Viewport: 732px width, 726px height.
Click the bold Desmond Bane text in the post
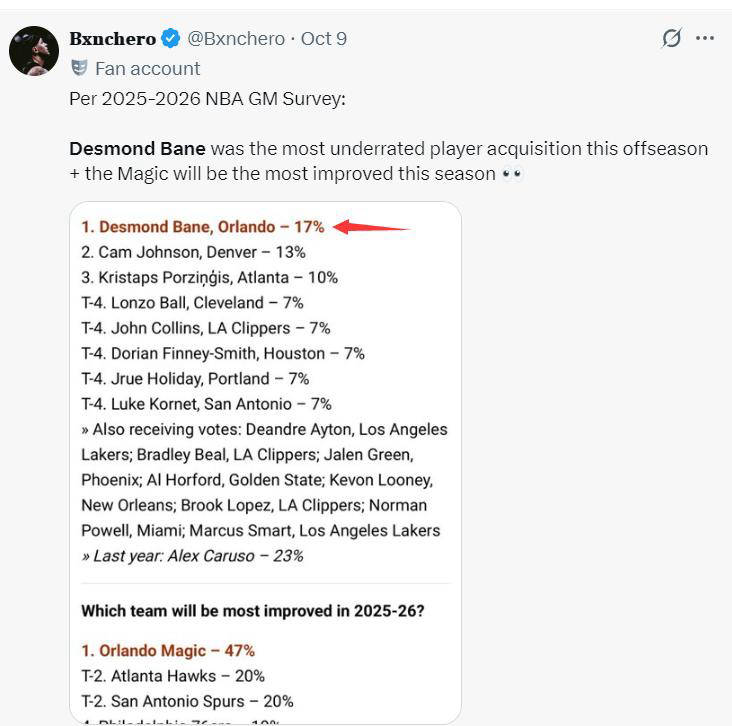137,148
